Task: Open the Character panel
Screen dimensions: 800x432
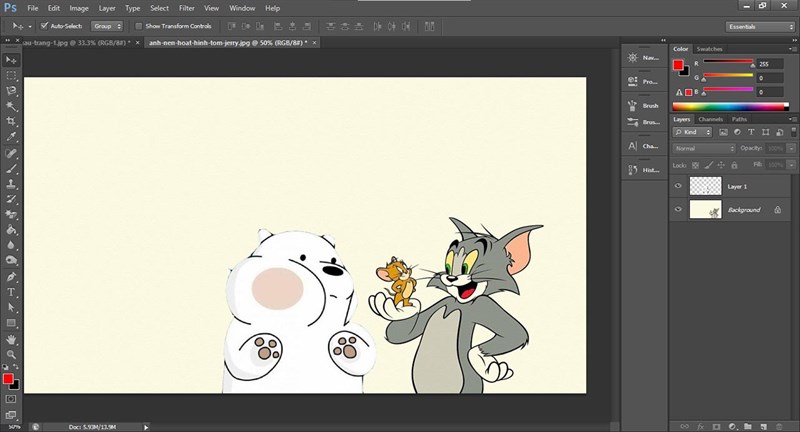Action: pyautogui.click(x=644, y=146)
